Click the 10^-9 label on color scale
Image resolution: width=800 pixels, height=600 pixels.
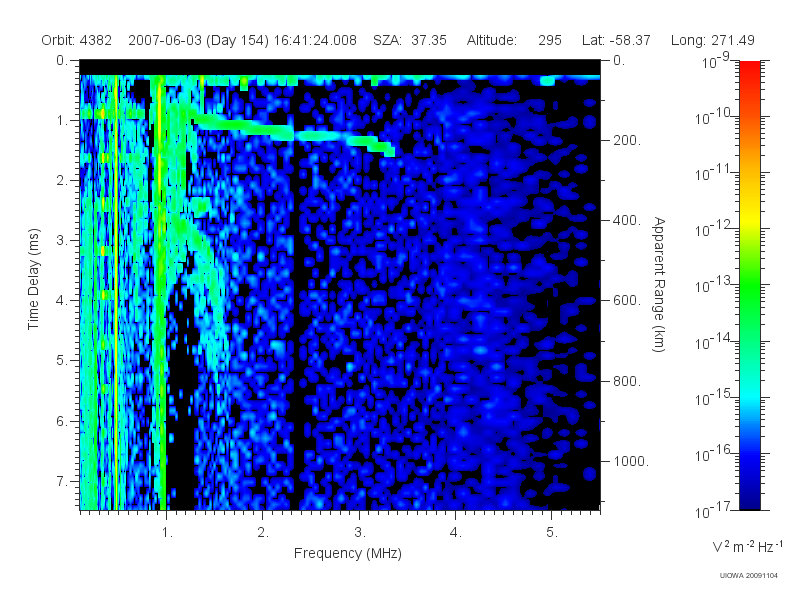pos(716,61)
